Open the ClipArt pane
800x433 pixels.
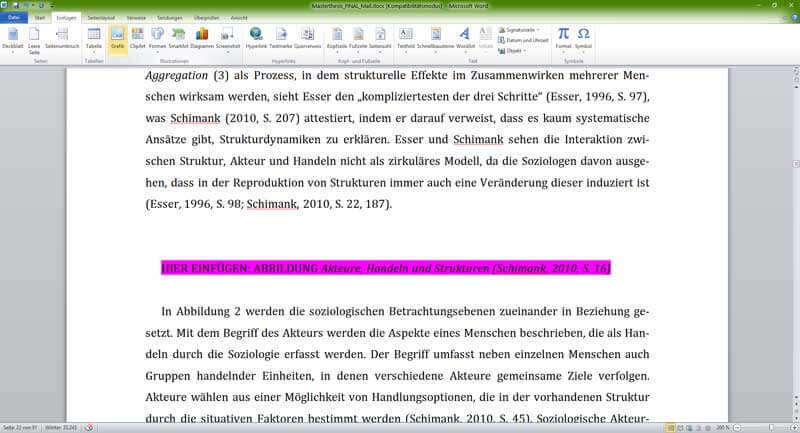138,39
